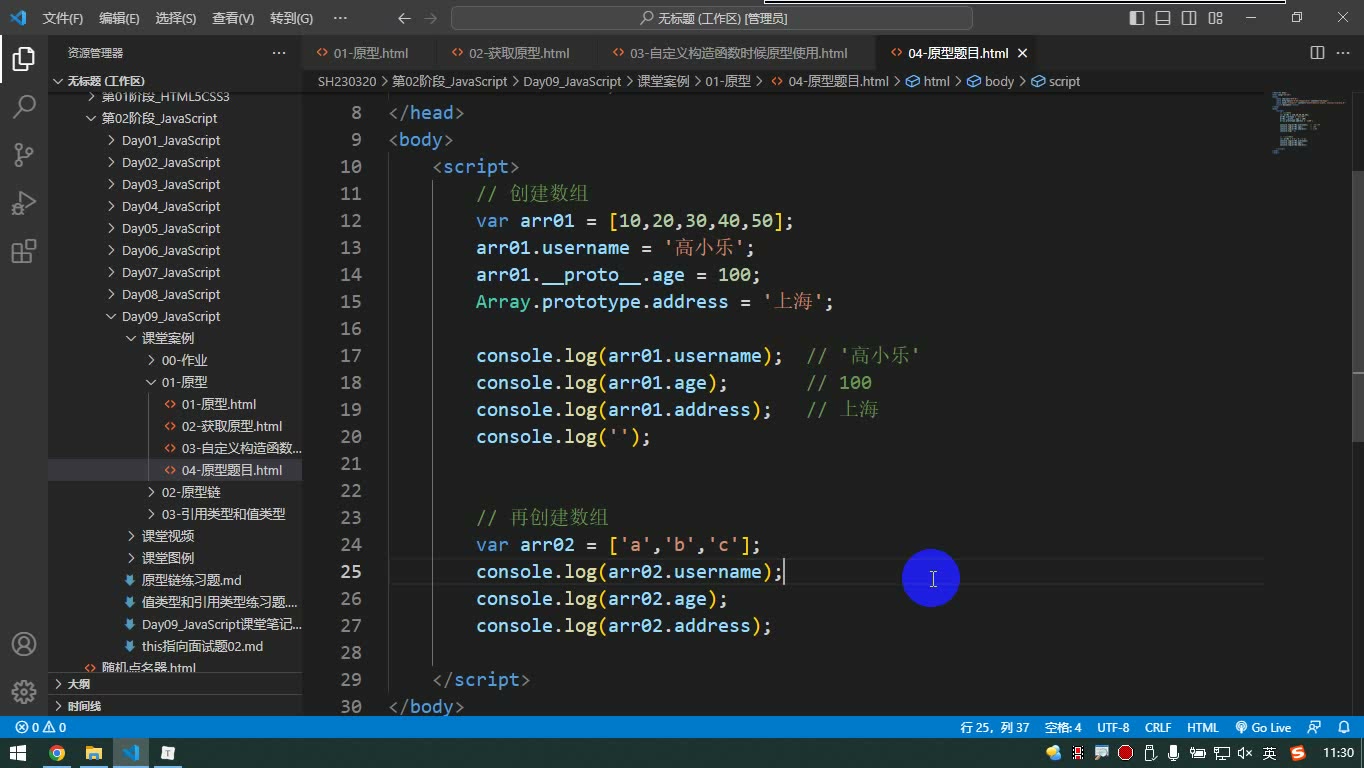The image size is (1364, 768).
Task: Open File Explorer from the taskbar
Action: click(94, 753)
